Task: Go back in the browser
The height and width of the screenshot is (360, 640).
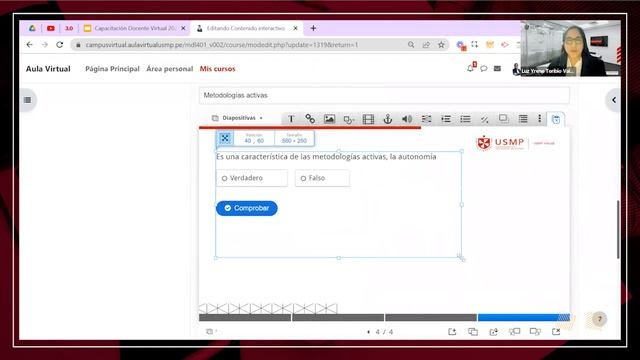Action: click(x=29, y=44)
